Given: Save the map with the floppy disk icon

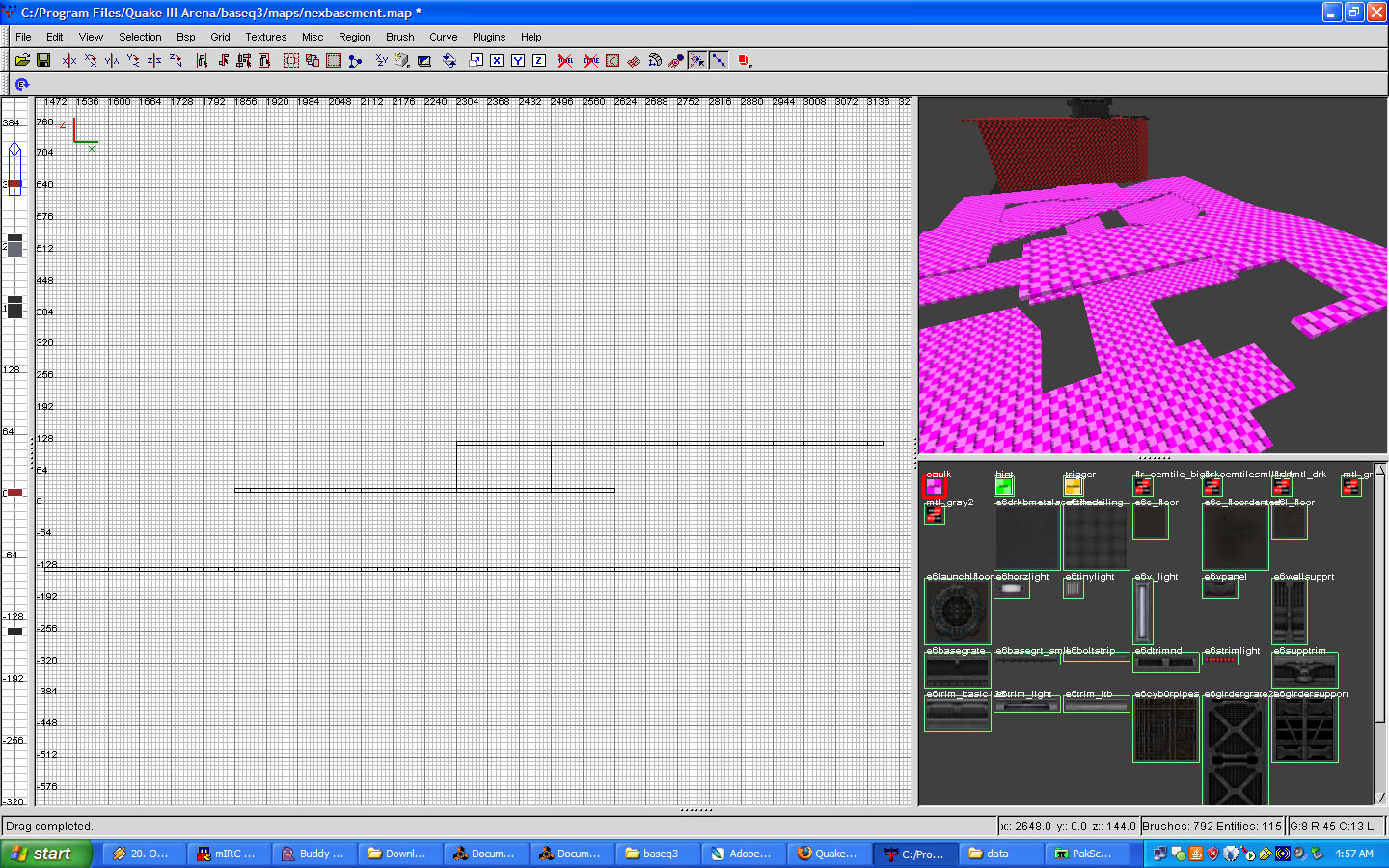Looking at the screenshot, I should click(43, 60).
